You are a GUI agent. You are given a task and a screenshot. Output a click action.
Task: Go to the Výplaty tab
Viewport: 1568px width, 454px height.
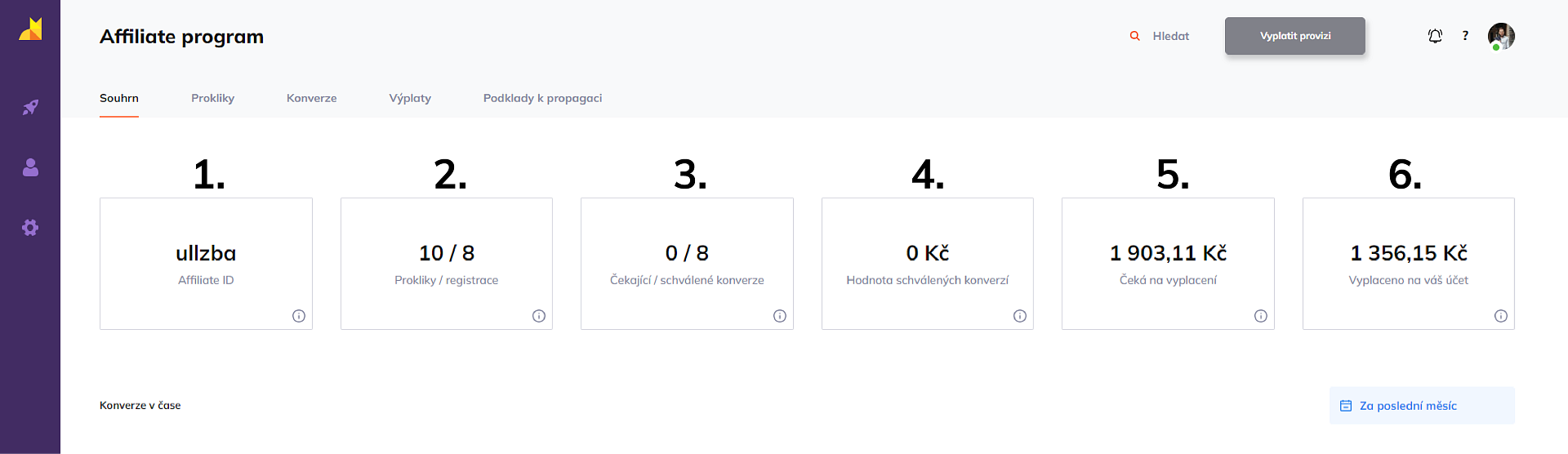[x=410, y=98]
